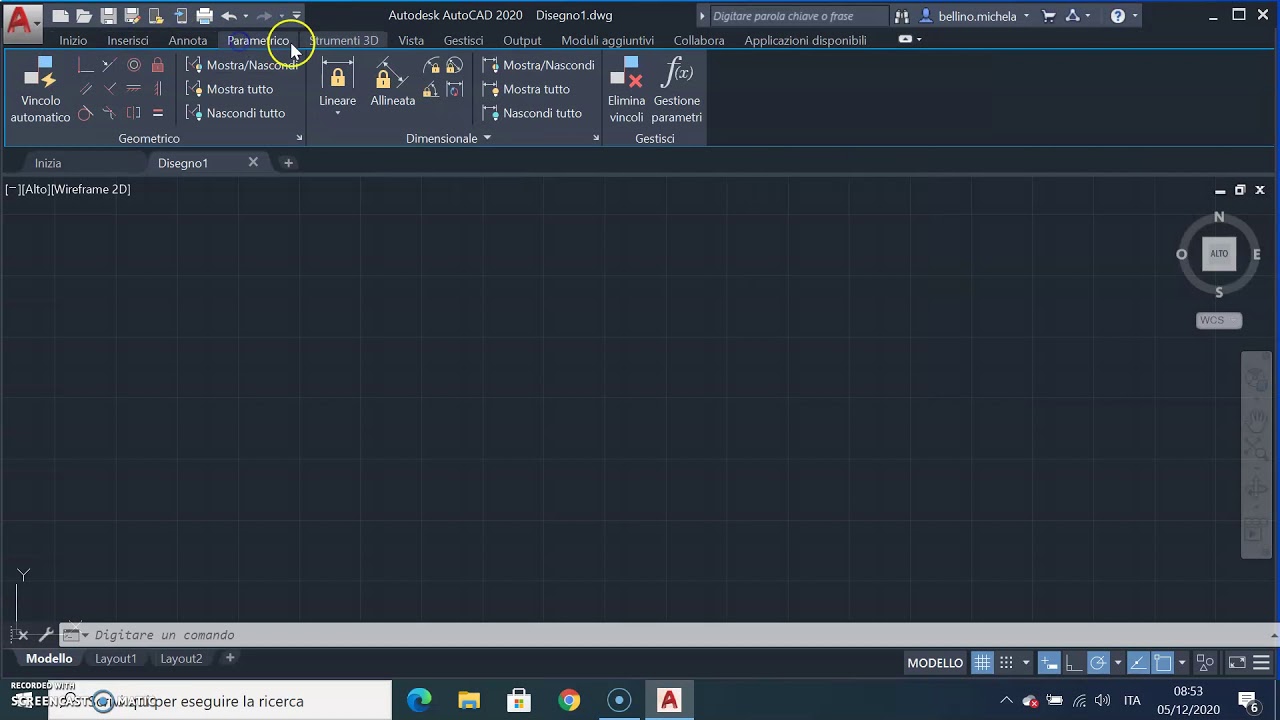Viewport: 1280px width, 720px height.
Task: Click the Open file folder icon
Action: [x=84, y=16]
